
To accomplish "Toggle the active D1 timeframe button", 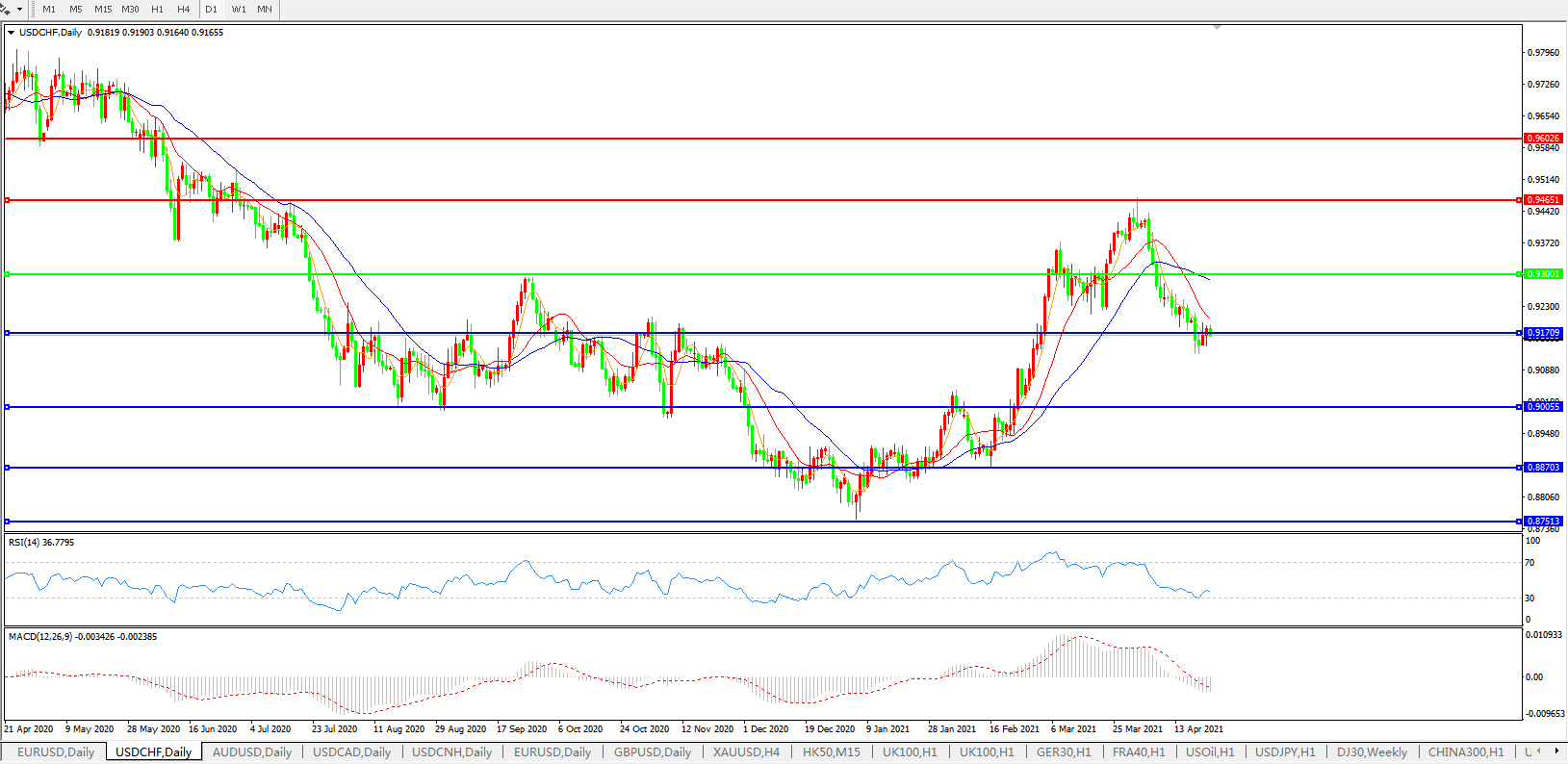I will tap(211, 10).
